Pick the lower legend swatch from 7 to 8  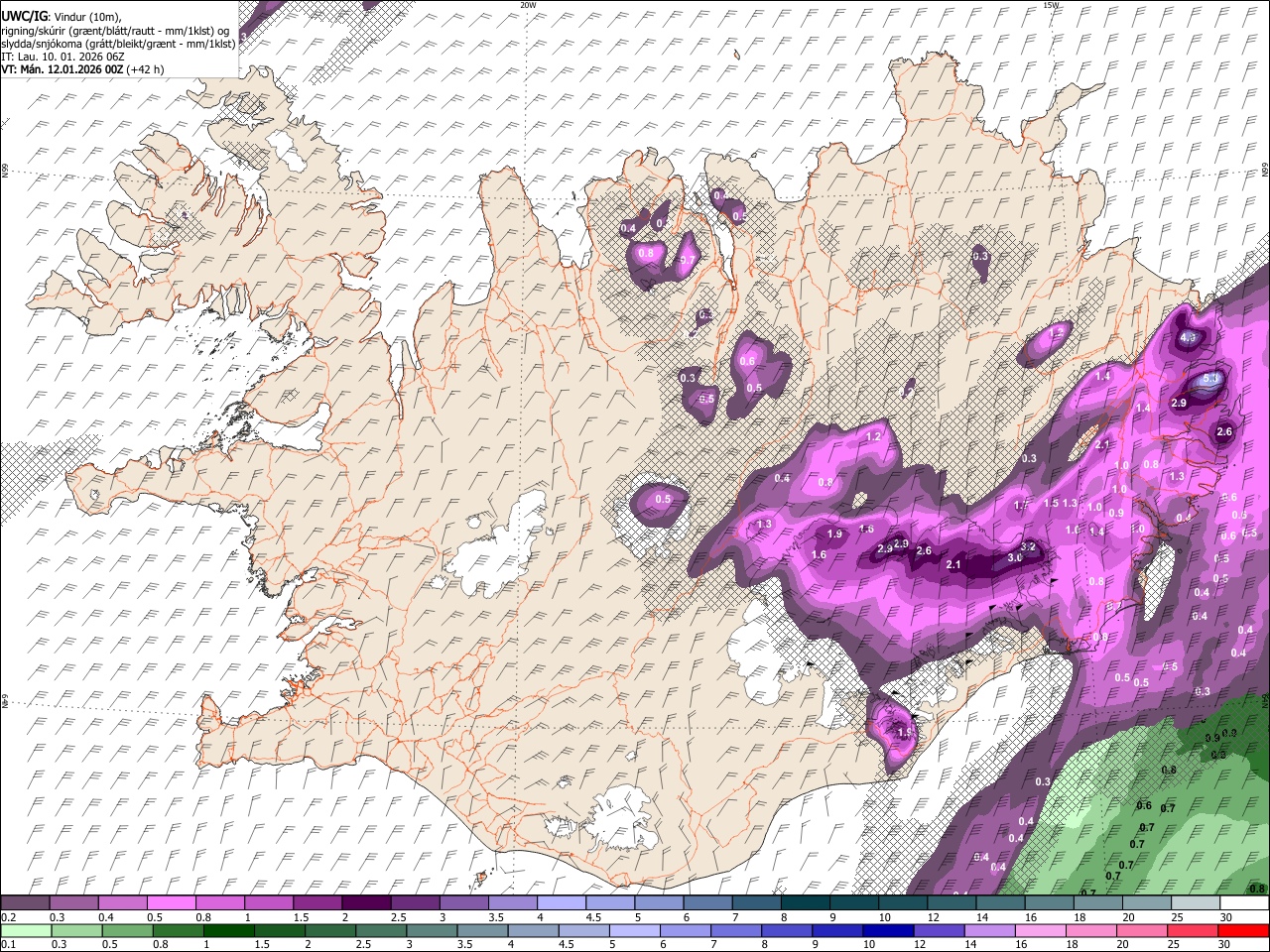(x=737, y=930)
